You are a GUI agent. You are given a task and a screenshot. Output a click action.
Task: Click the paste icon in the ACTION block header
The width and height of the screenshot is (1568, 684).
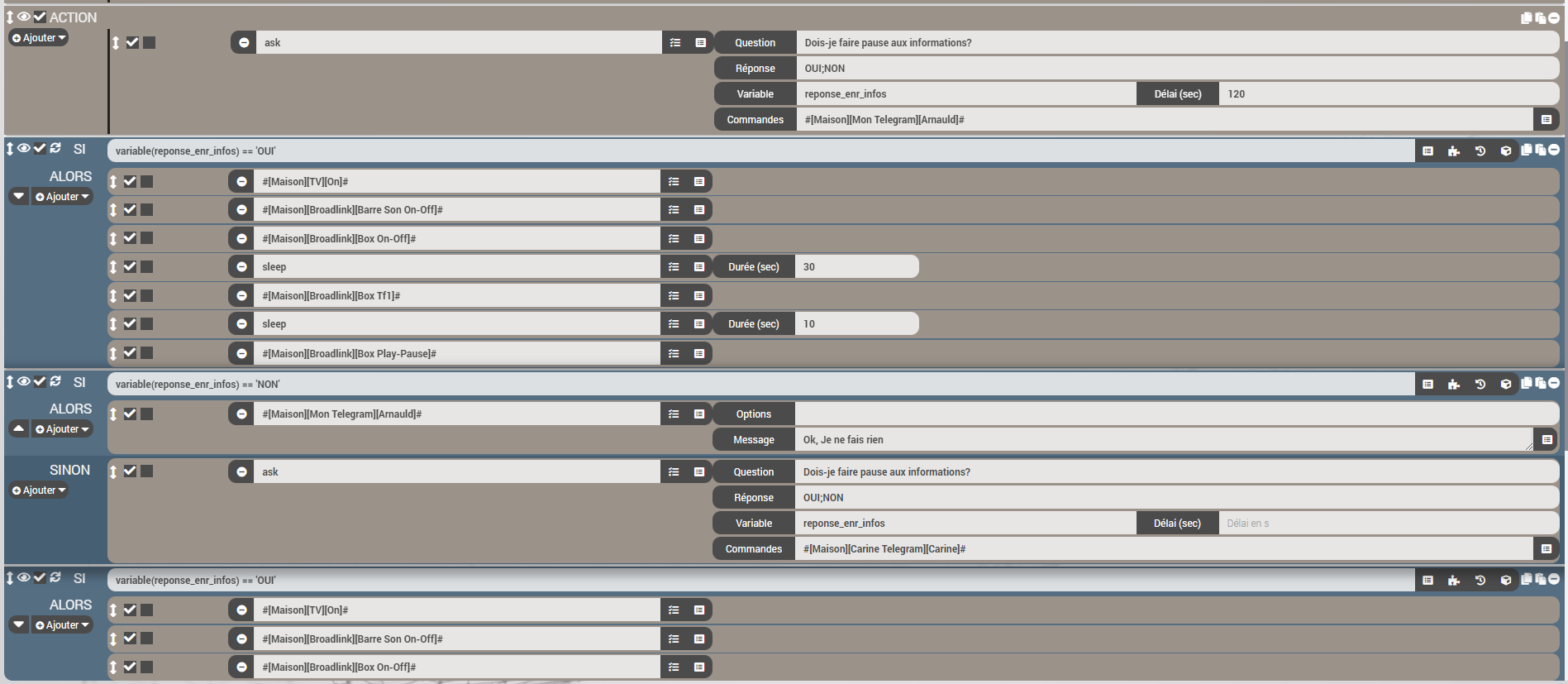click(x=1540, y=17)
